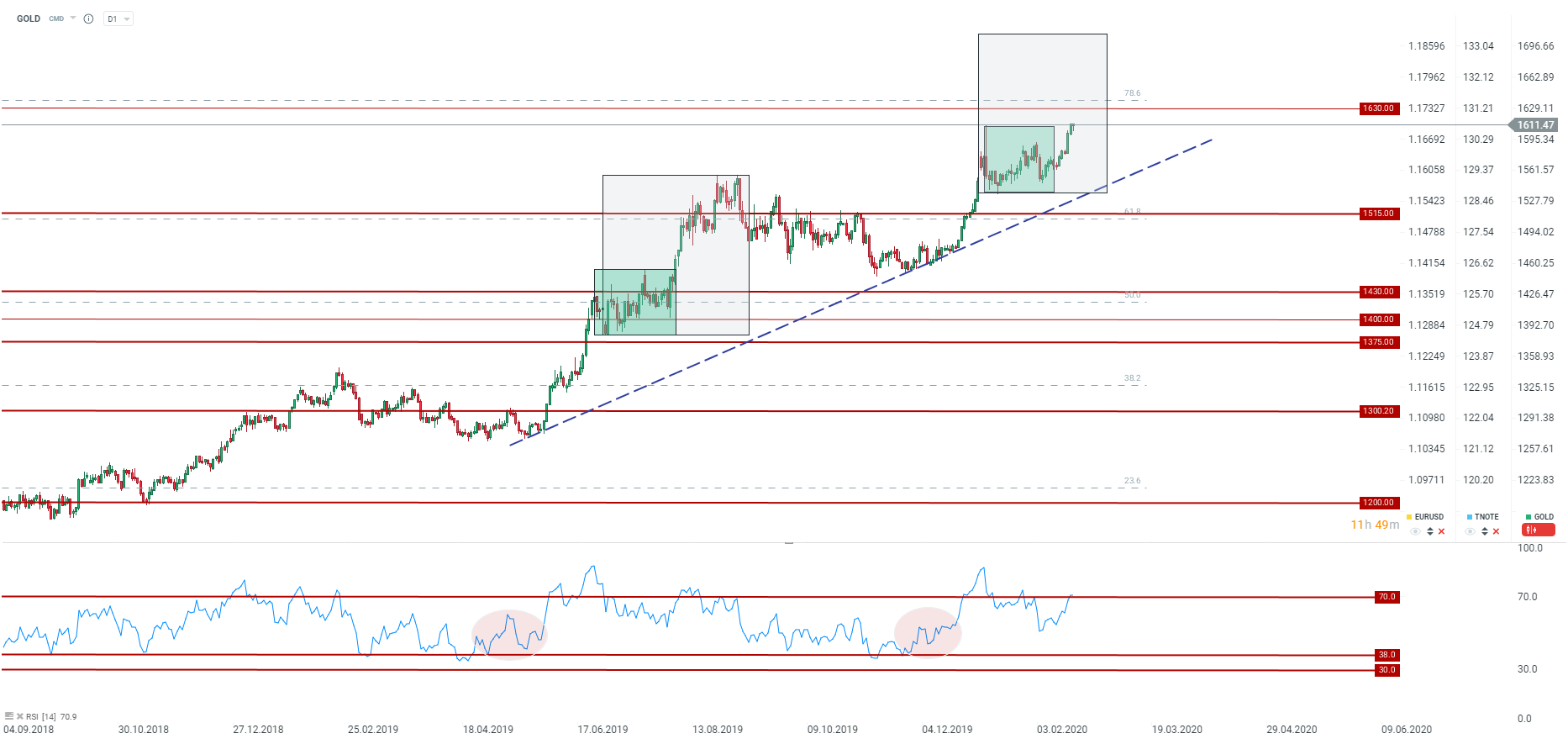Click the 03.02.2020 date on time axis
The width and height of the screenshot is (1568, 744).
pos(1062,729)
